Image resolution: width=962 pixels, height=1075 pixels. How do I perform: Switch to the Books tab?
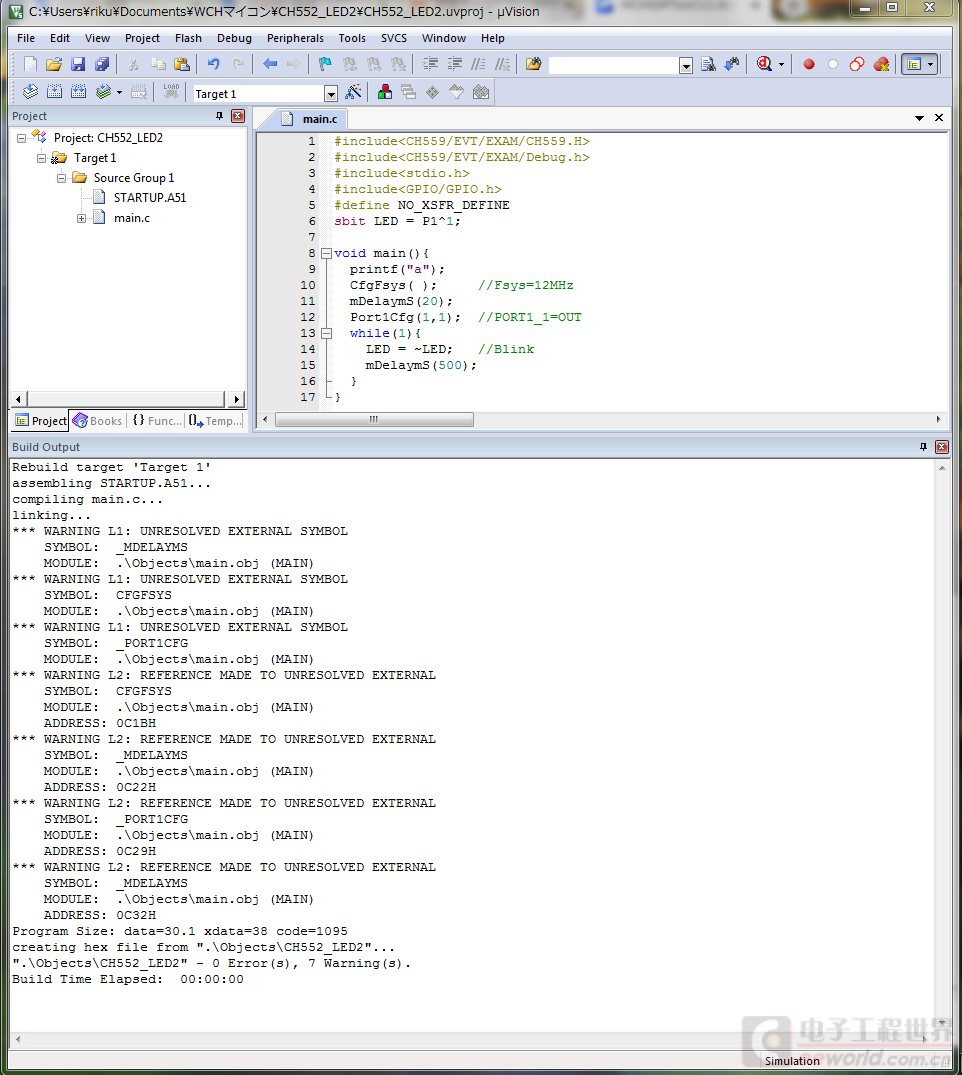click(x=97, y=421)
